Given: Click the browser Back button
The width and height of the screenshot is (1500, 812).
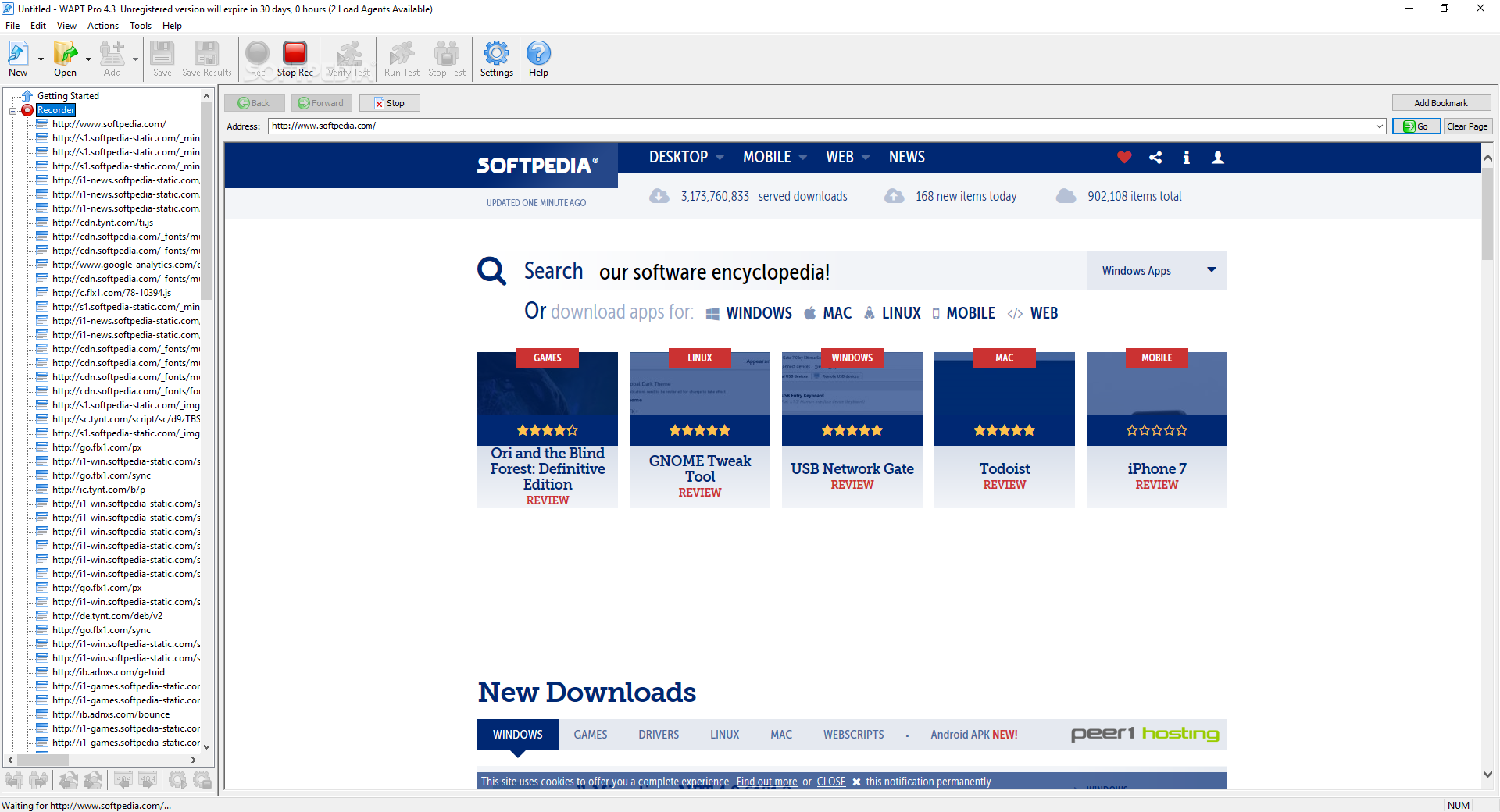Looking at the screenshot, I should pyautogui.click(x=254, y=103).
